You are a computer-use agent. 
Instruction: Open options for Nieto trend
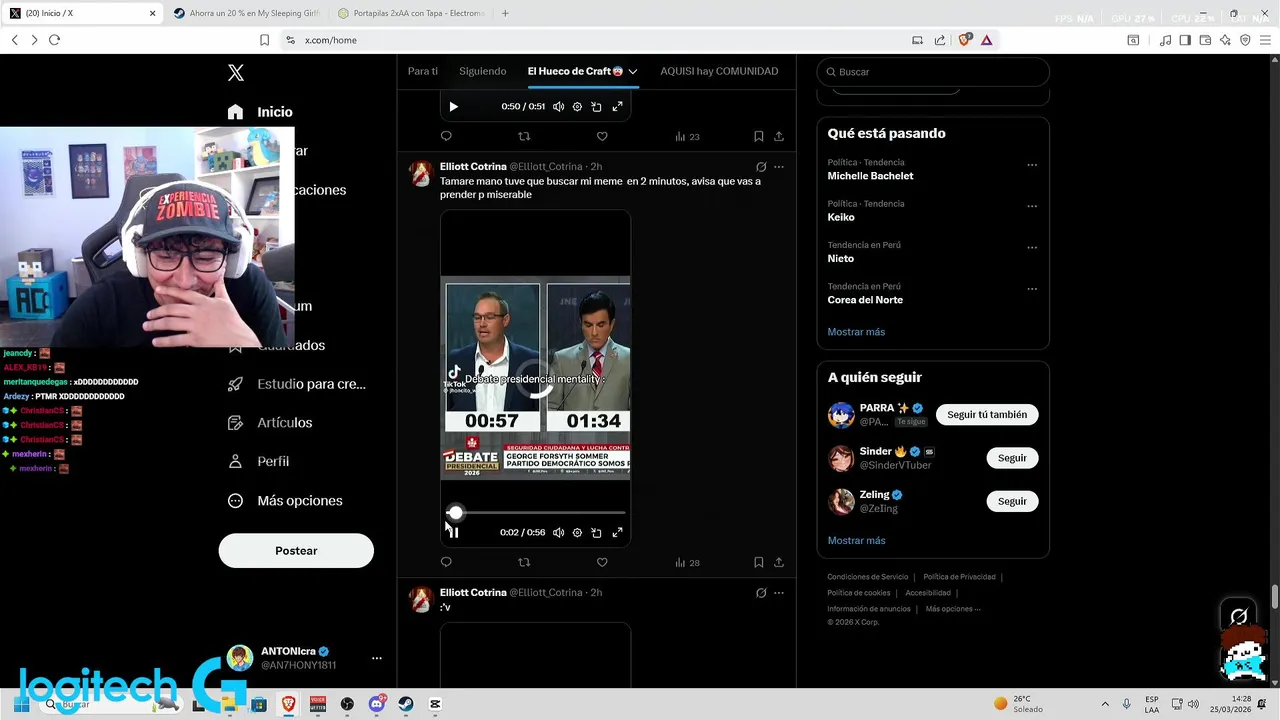tap(1032, 248)
